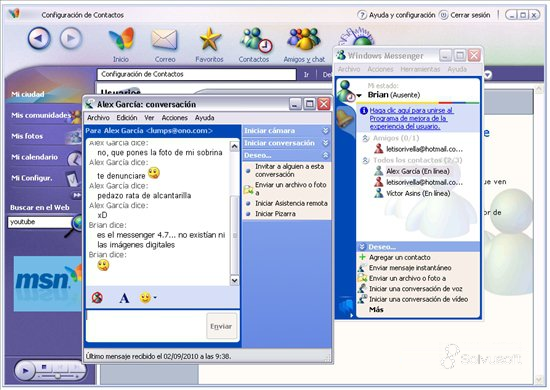Click Enviar un archivo o foto a in Messenger
550x390 pixels.
pos(407,278)
